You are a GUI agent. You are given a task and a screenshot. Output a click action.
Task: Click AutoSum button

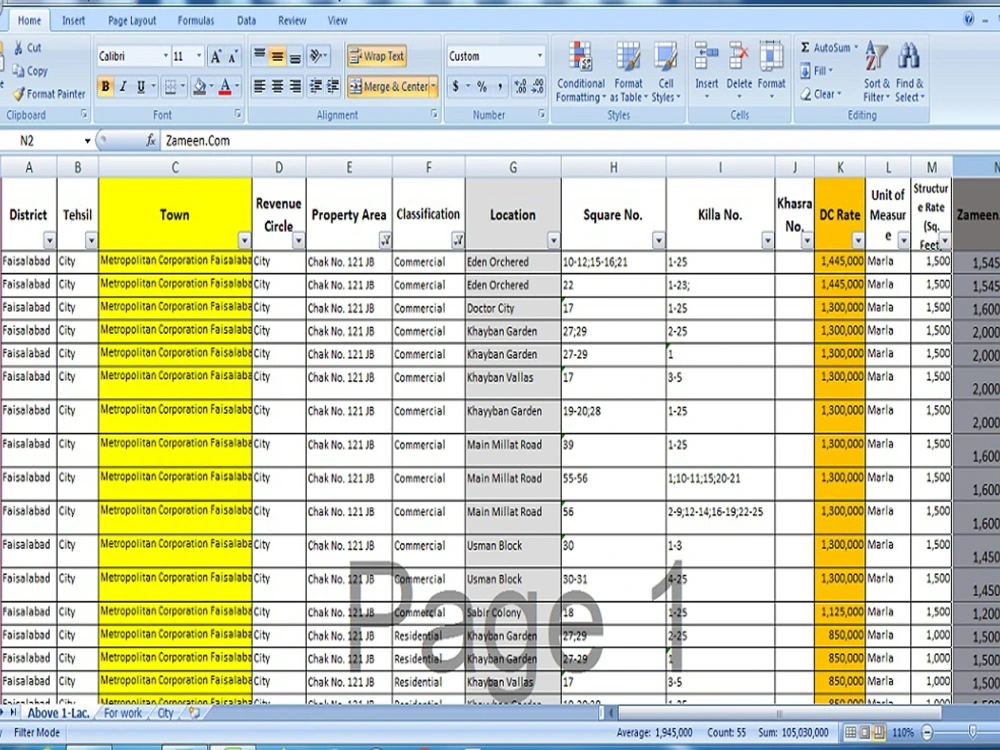[x=828, y=47]
